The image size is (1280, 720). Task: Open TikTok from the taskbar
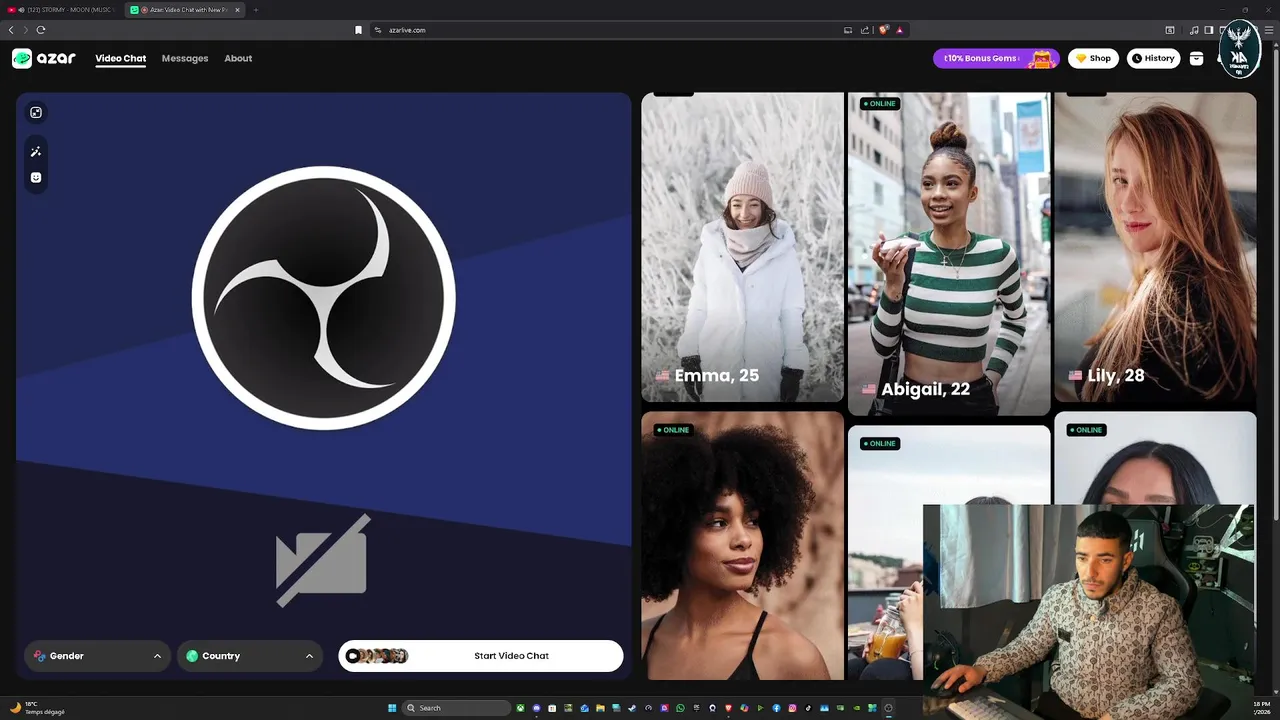tap(808, 708)
